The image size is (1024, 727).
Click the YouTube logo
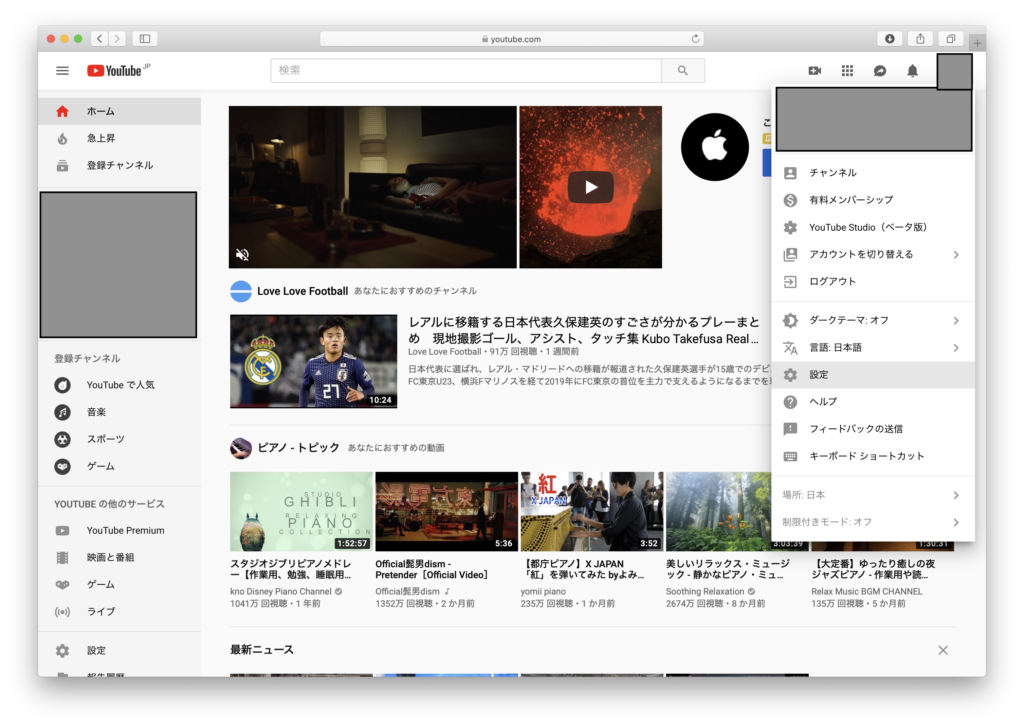point(118,71)
